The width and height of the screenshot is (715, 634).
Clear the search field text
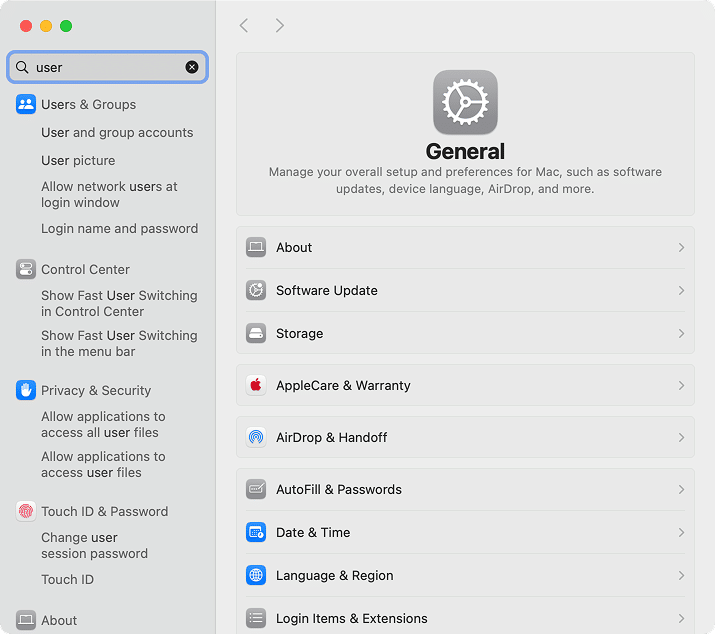(192, 68)
